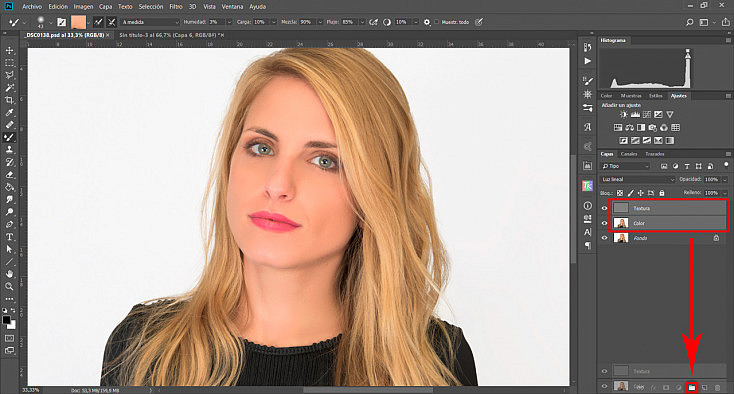The width and height of the screenshot is (734, 394).
Task: Open the TK panel icon
Action: point(587,186)
